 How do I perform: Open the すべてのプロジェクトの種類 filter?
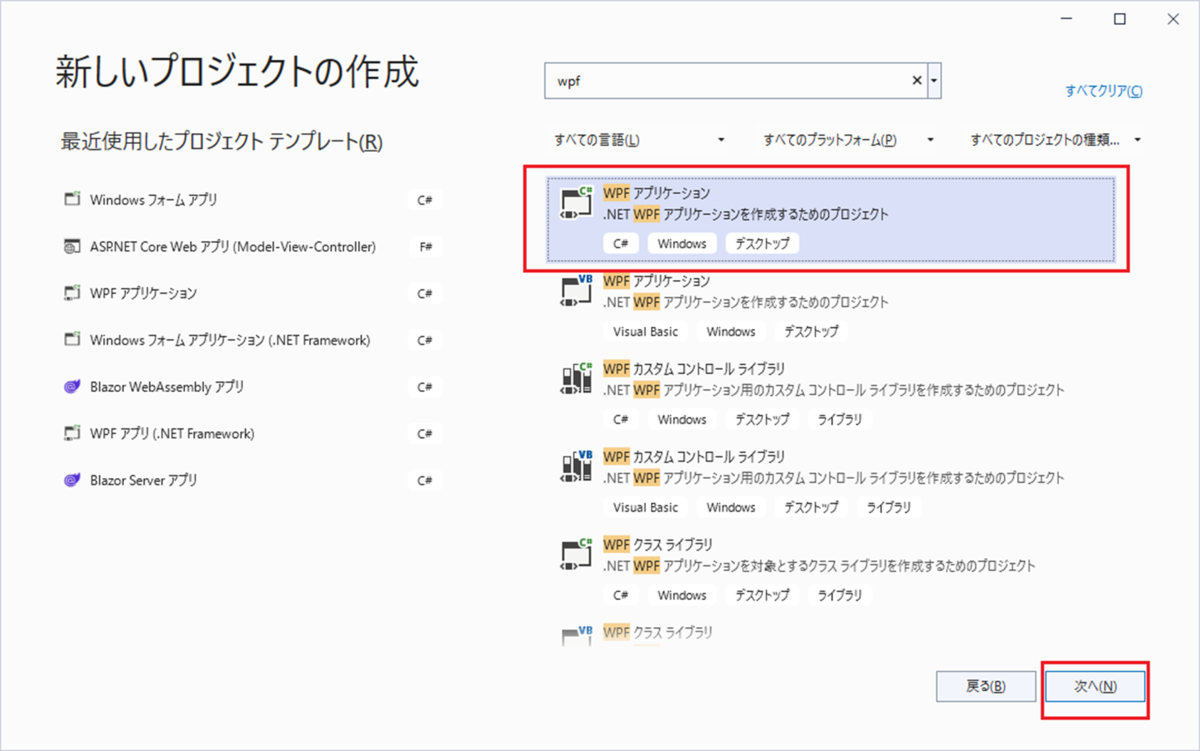[1055, 140]
